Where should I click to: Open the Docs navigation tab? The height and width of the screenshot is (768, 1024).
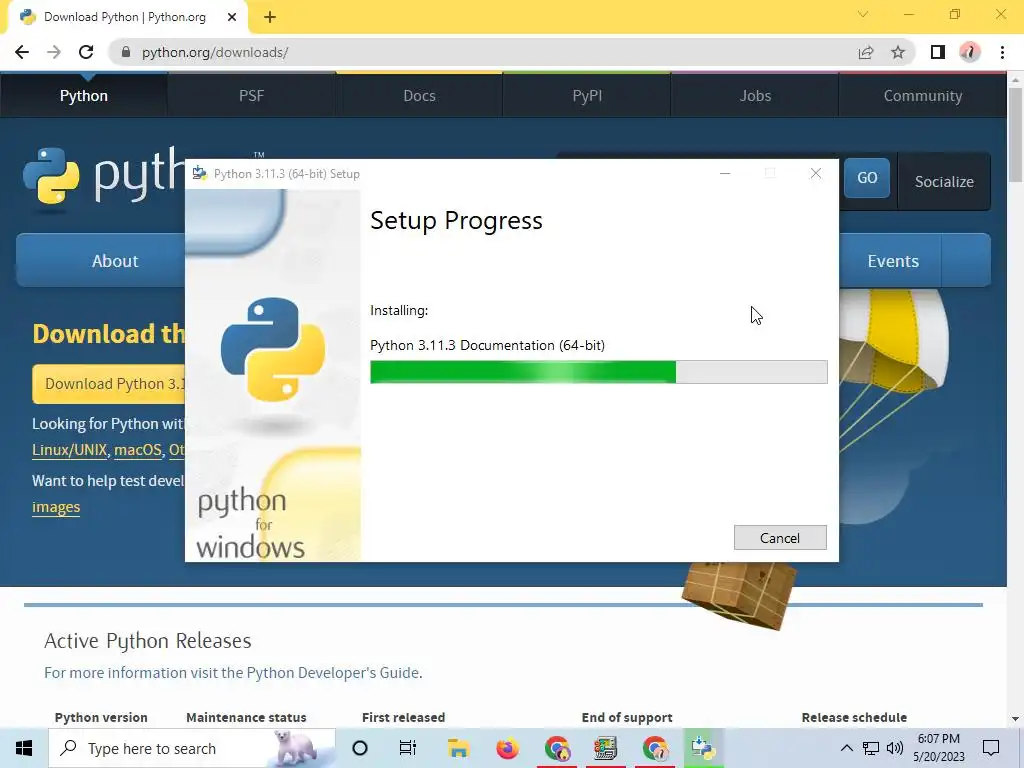pyautogui.click(x=419, y=95)
